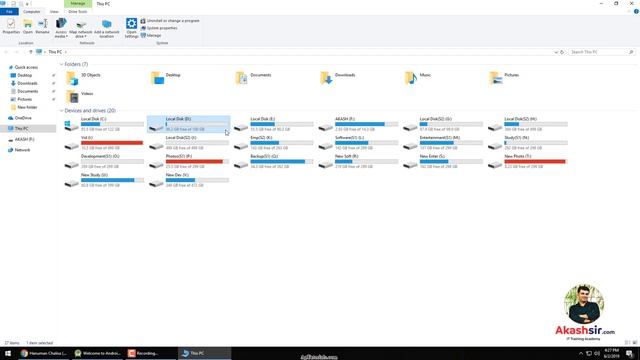Select the Manage contextual tab header

click(78, 4)
